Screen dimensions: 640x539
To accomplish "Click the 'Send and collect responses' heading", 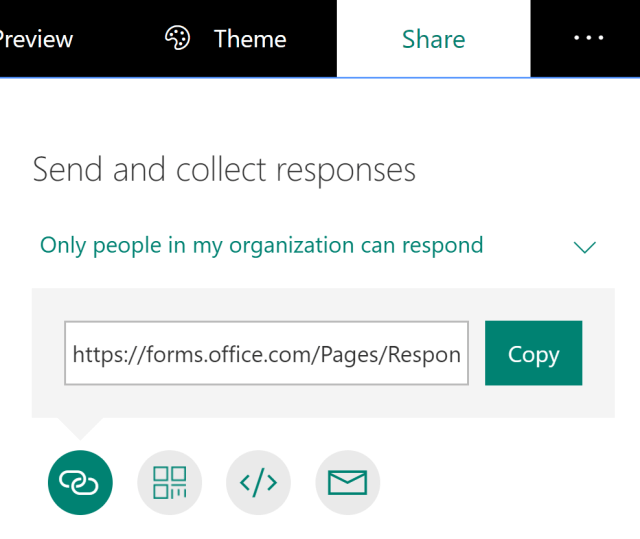I will pyautogui.click(x=224, y=169).
